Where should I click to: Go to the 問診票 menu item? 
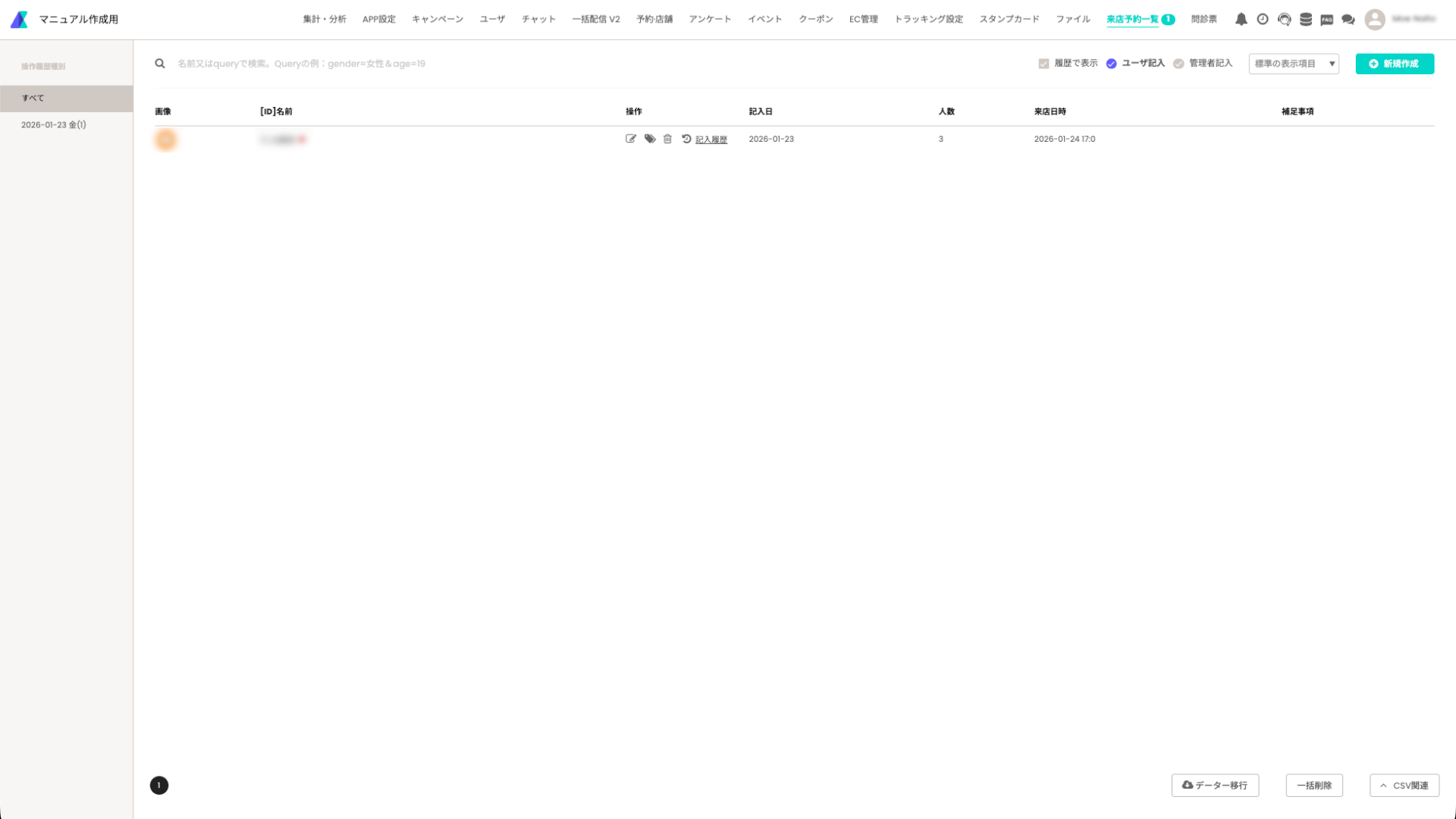(1203, 20)
